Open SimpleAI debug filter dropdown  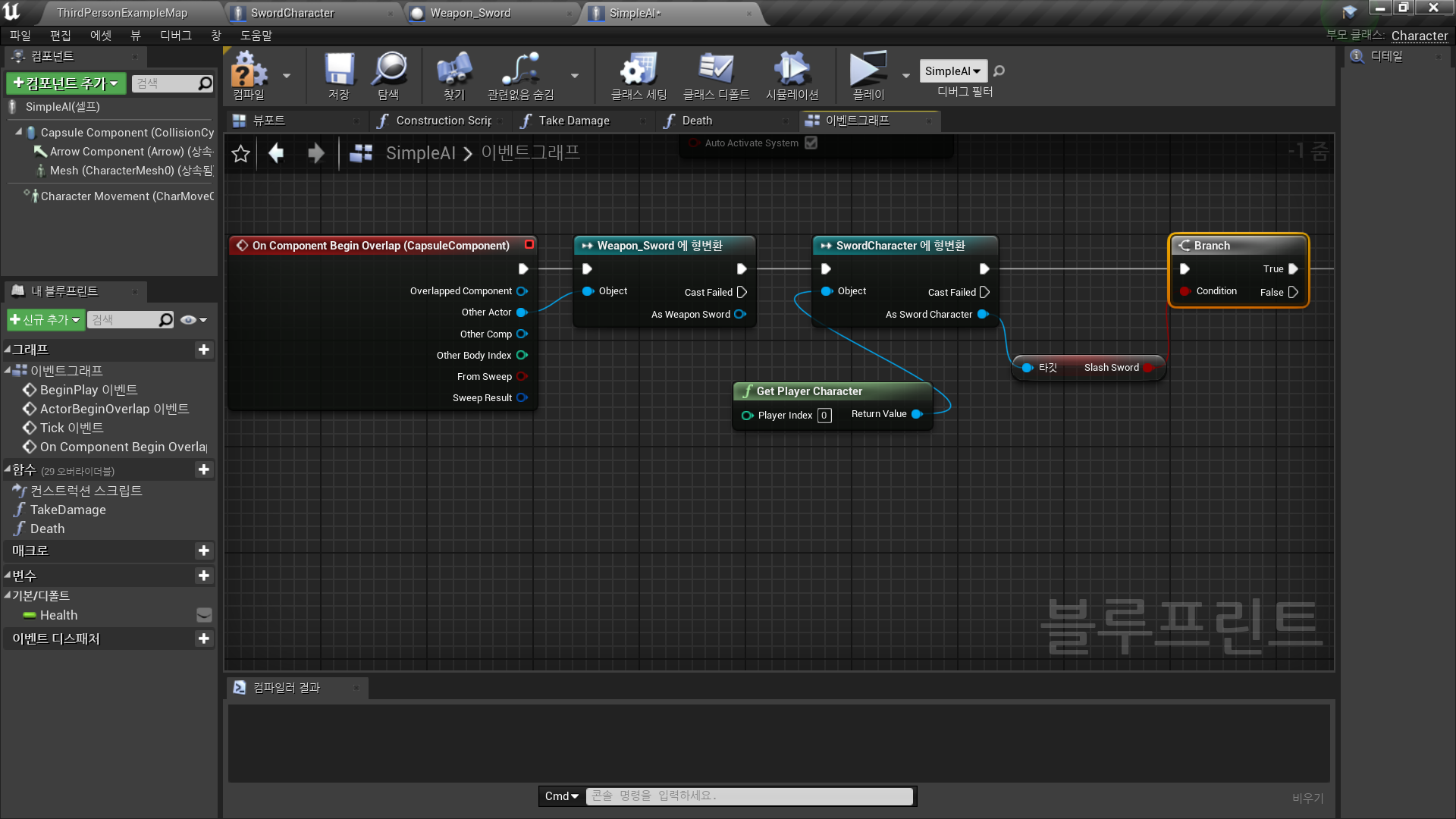click(952, 71)
